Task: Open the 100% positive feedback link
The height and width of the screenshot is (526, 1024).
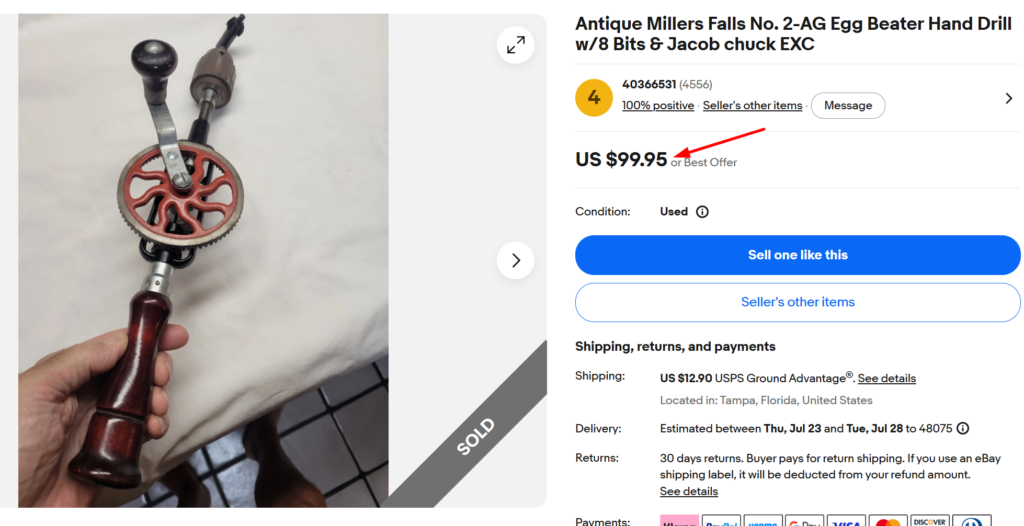Action: tap(658, 105)
